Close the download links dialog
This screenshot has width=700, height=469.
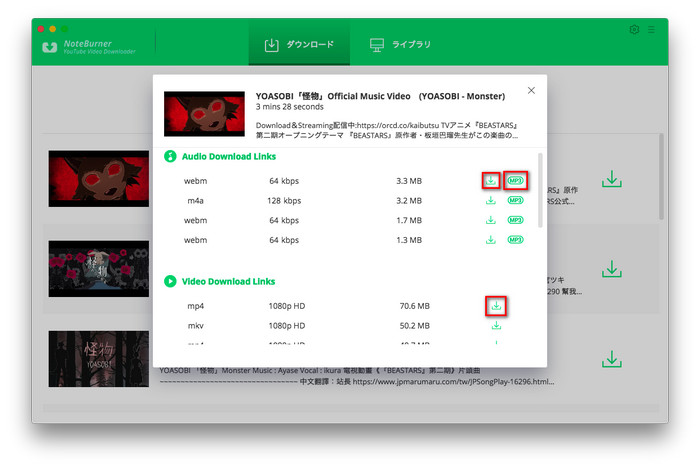531,91
